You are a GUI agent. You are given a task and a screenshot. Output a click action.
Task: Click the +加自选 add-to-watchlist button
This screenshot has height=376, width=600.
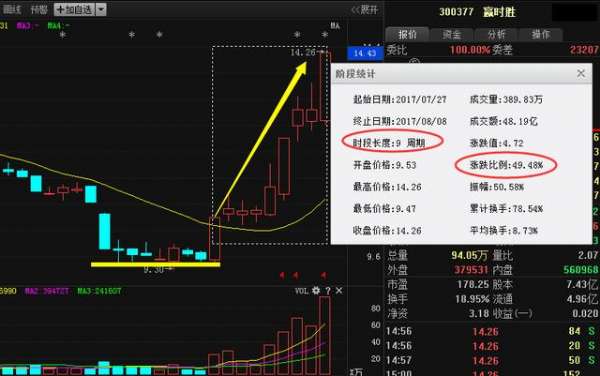74,9
